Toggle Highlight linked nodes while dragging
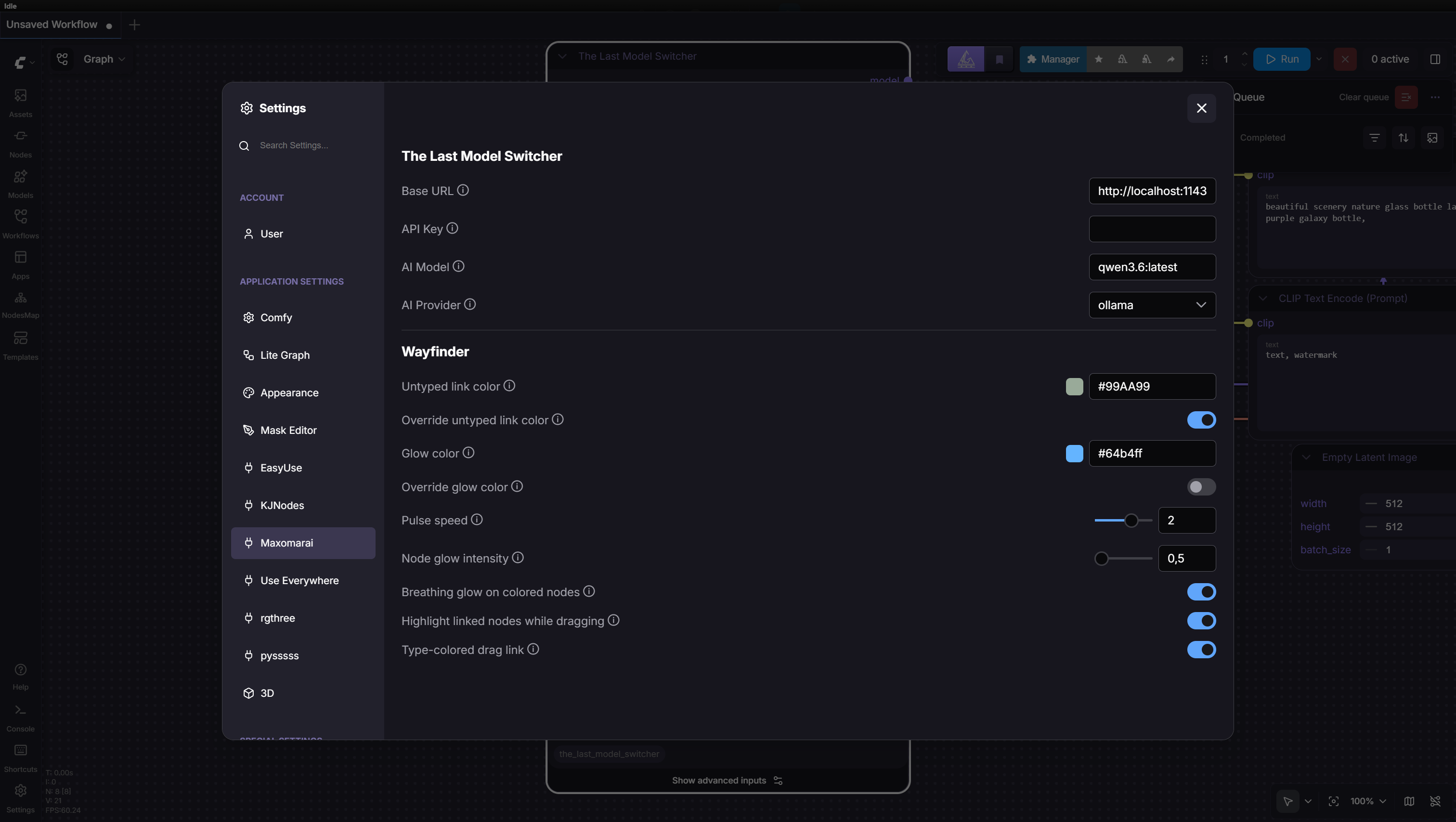Viewport: 1456px width, 822px height. pyautogui.click(x=1201, y=621)
